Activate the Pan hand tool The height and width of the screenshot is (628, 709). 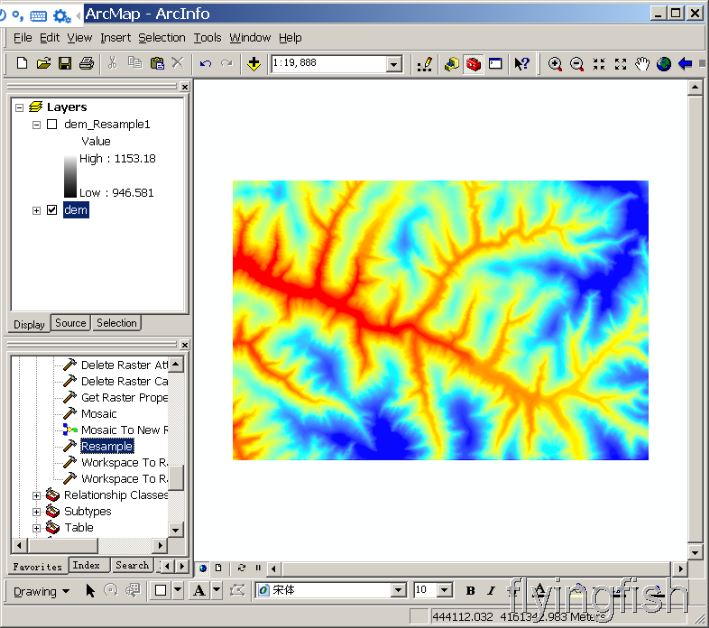642,64
